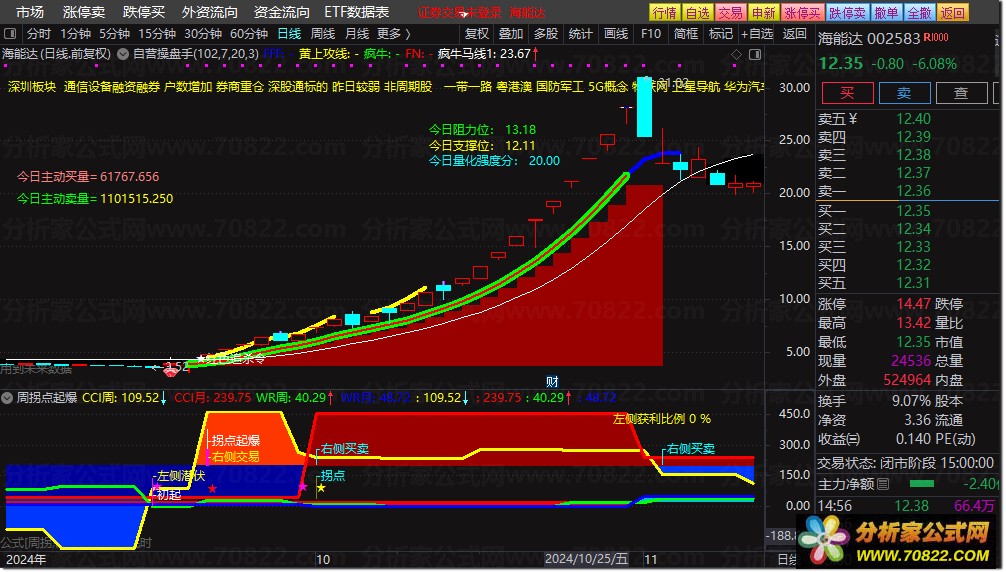
Task: Click the red 买 buy button
Action: (x=848, y=94)
